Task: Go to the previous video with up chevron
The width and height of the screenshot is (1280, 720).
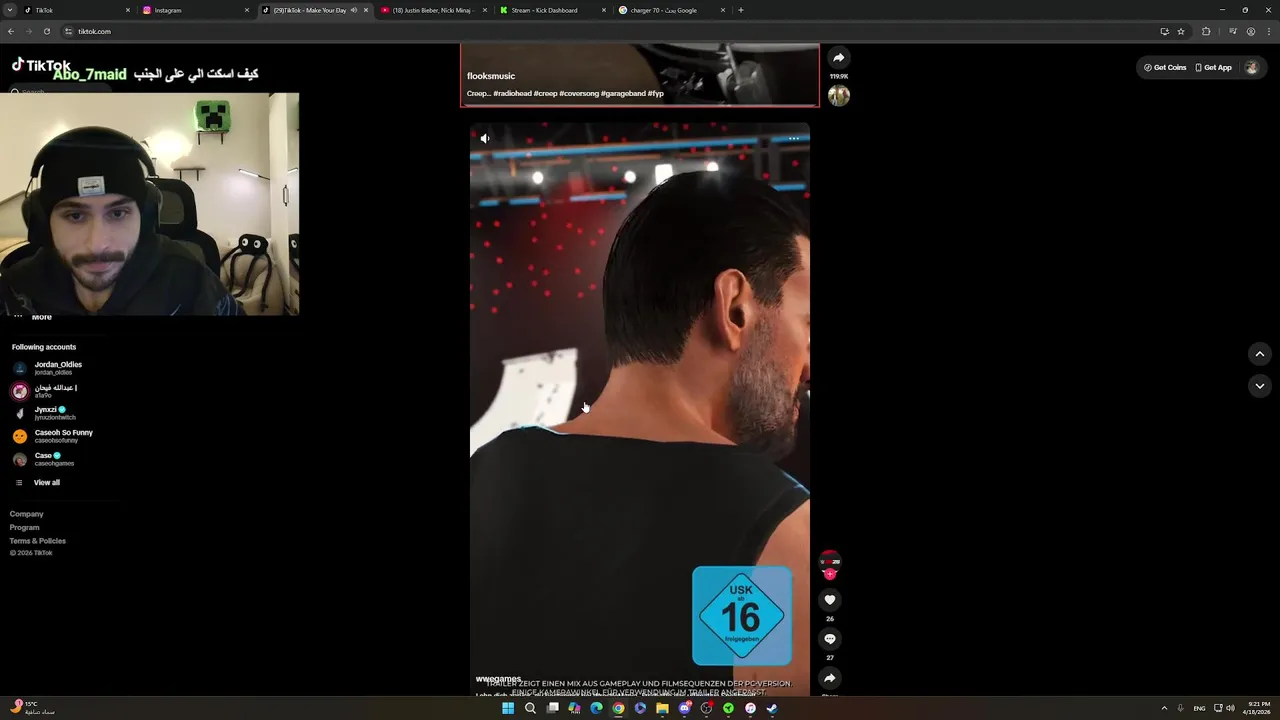Action: [1259, 354]
